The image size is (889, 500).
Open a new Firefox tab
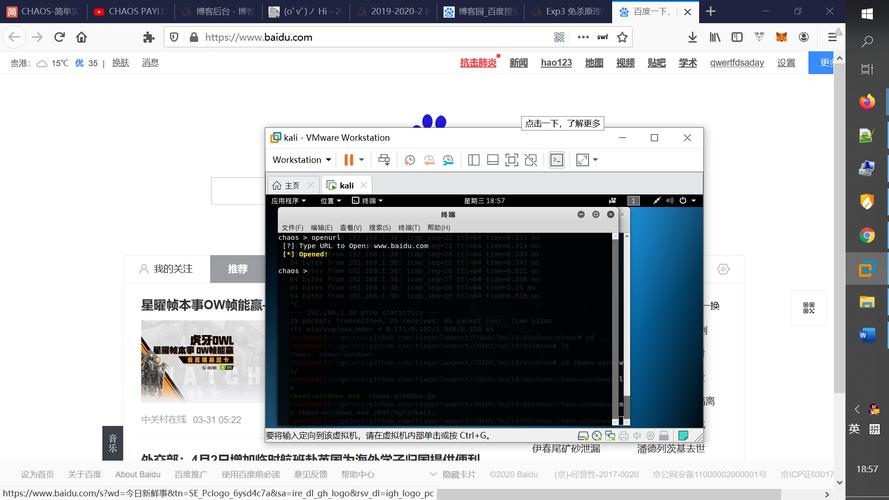[x=710, y=11]
